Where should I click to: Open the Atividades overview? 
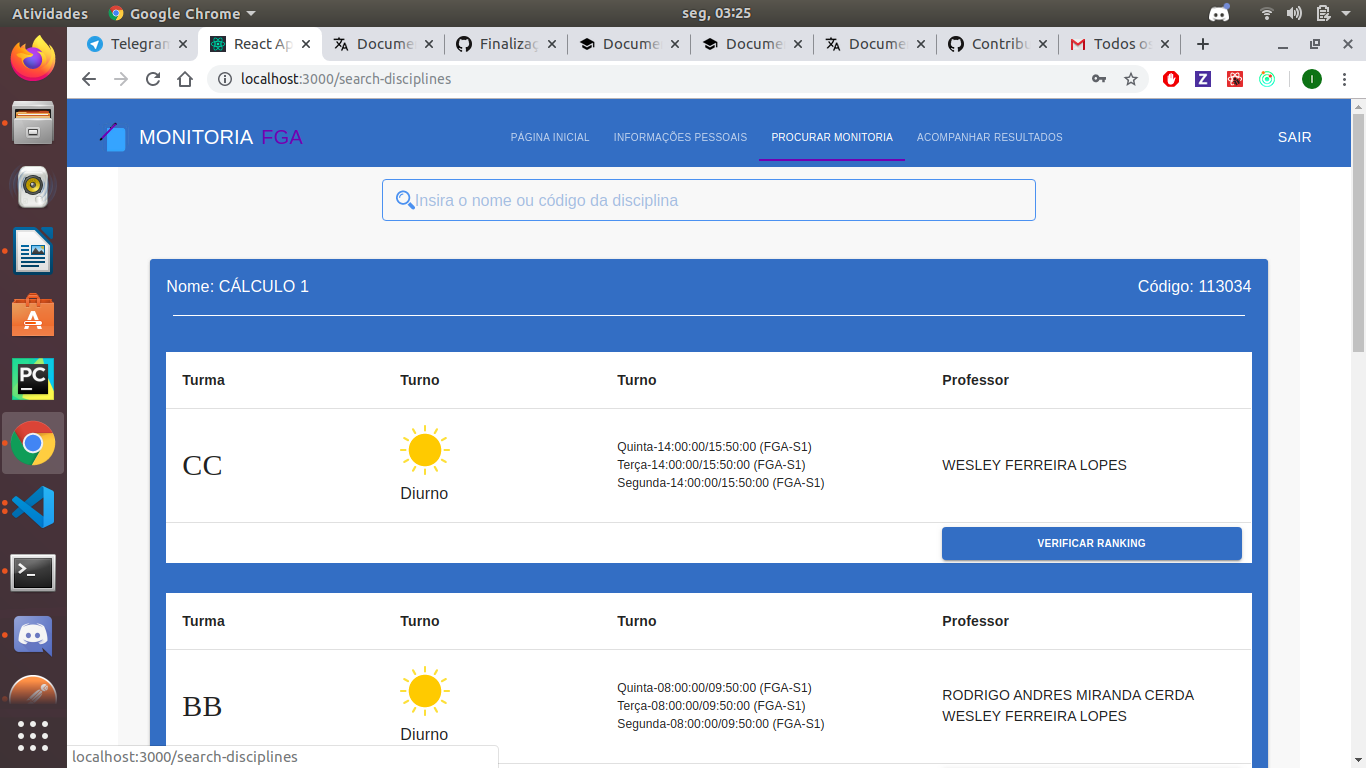pos(49,13)
